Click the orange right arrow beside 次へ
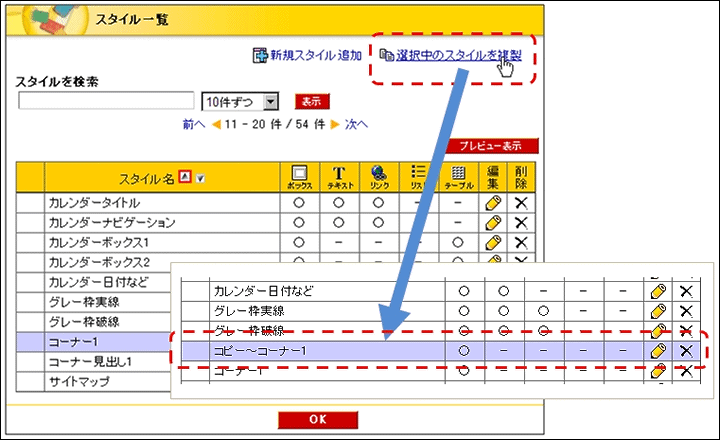The image size is (720, 440). [x=335, y=124]
